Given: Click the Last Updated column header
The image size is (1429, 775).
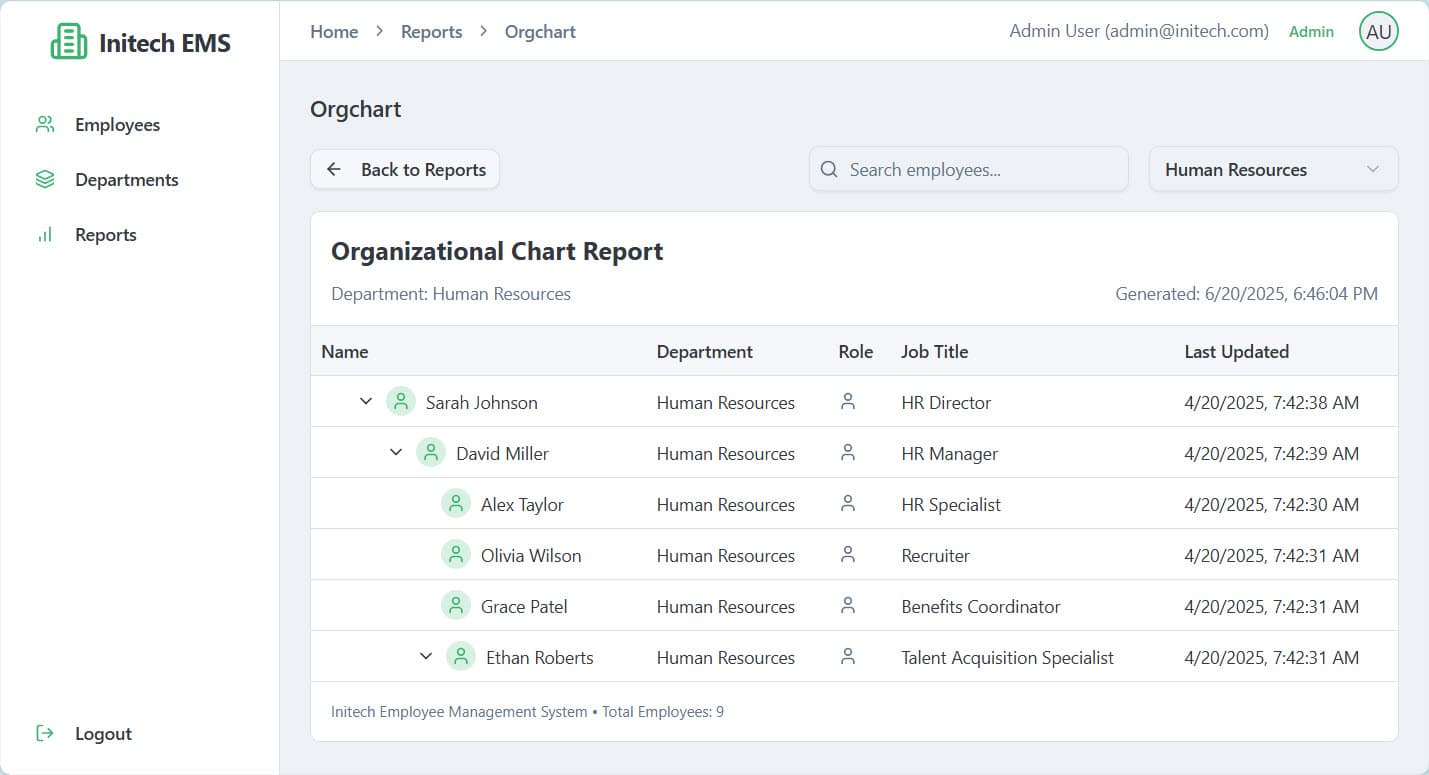Looking at the screenshot, I should 1236,352.
